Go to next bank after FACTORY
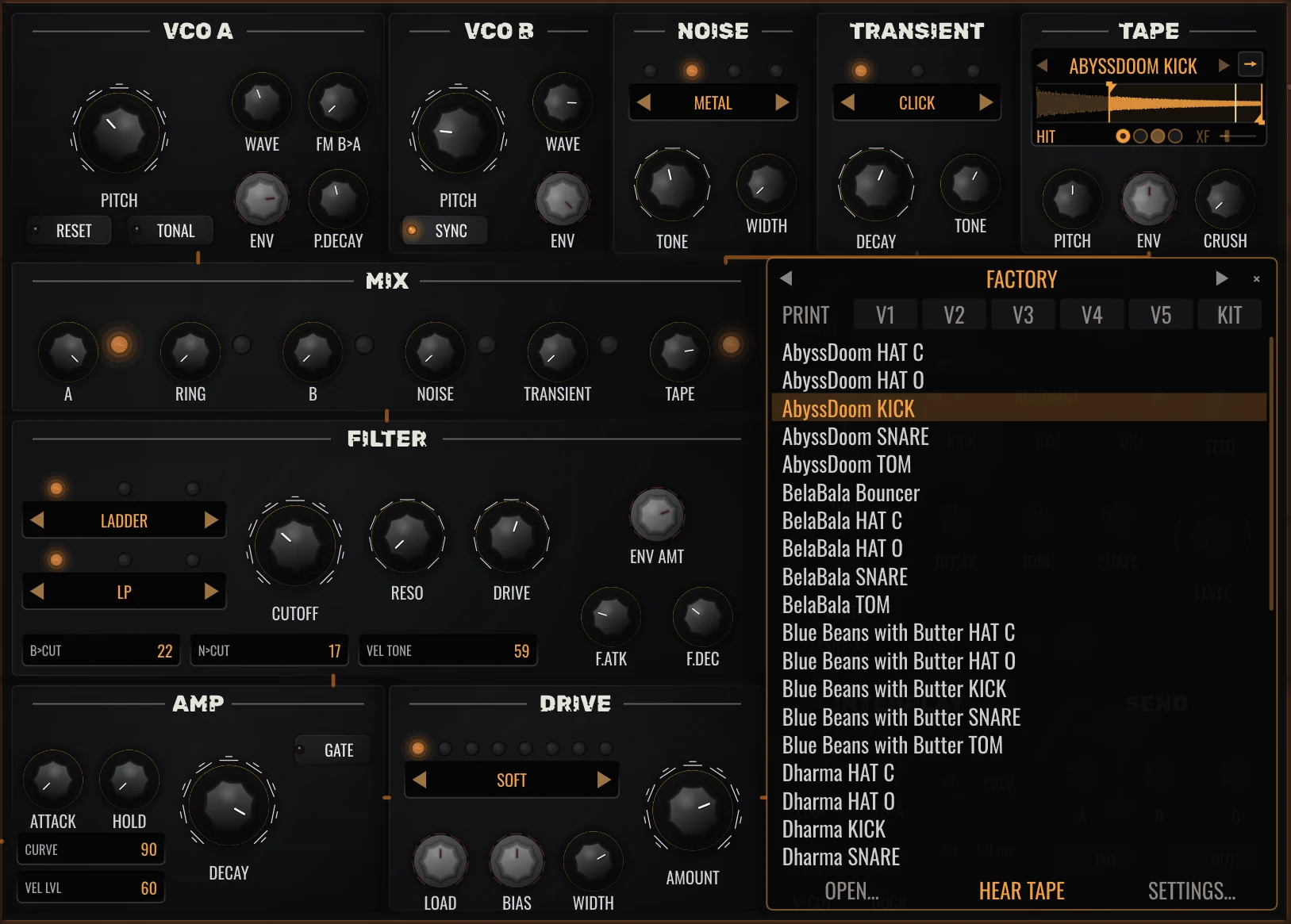 (x=1221, y=278)
